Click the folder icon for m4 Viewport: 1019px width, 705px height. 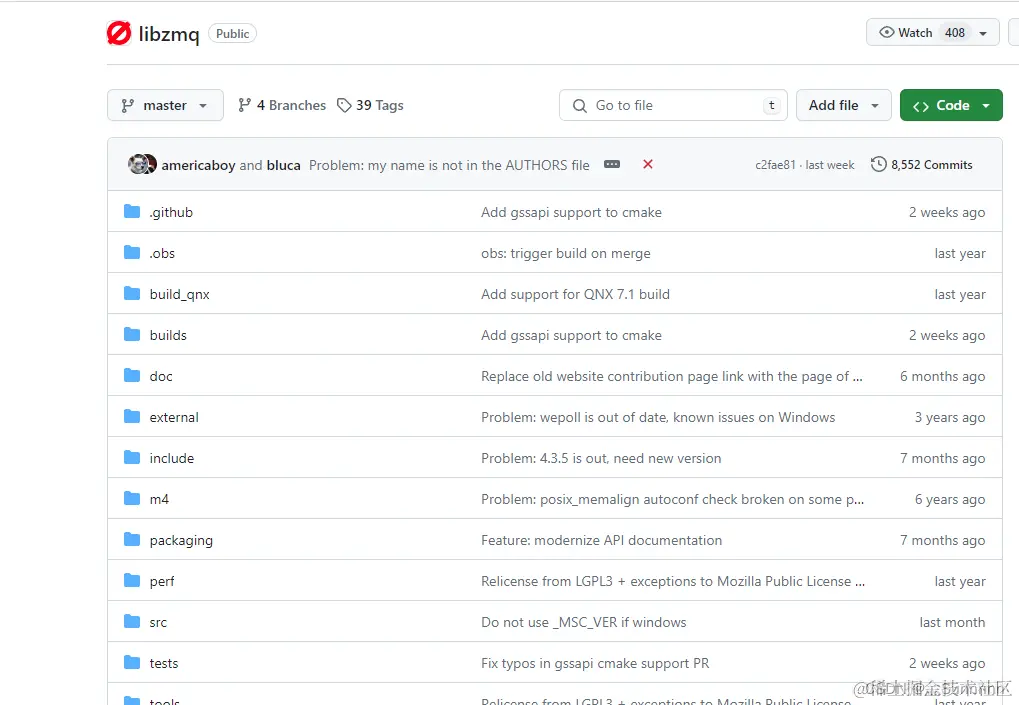point(132,498)
